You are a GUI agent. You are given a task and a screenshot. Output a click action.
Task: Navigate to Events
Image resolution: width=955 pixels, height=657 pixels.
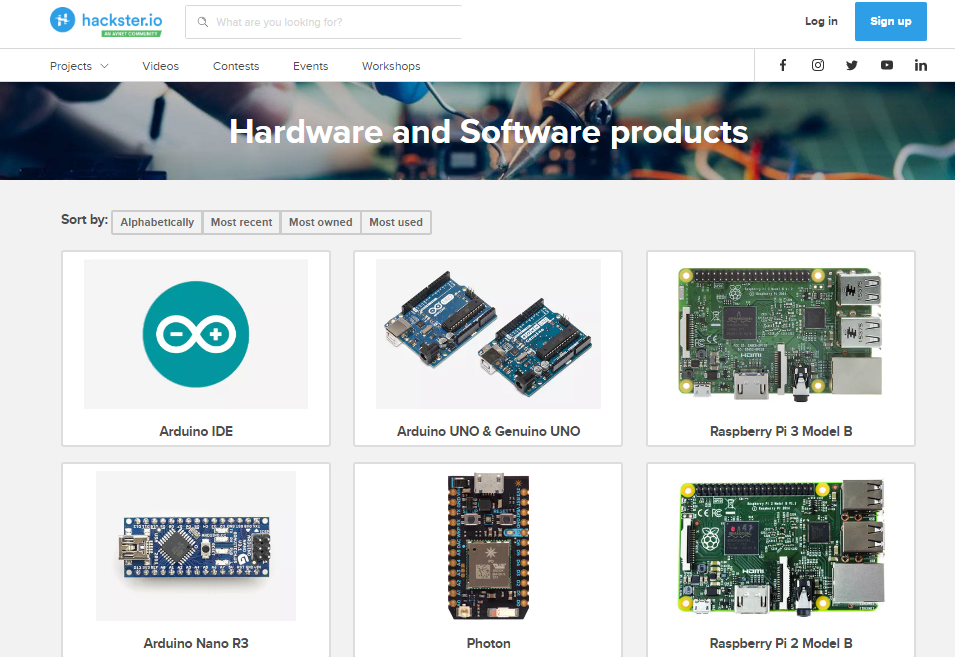[x=311, y=66]
